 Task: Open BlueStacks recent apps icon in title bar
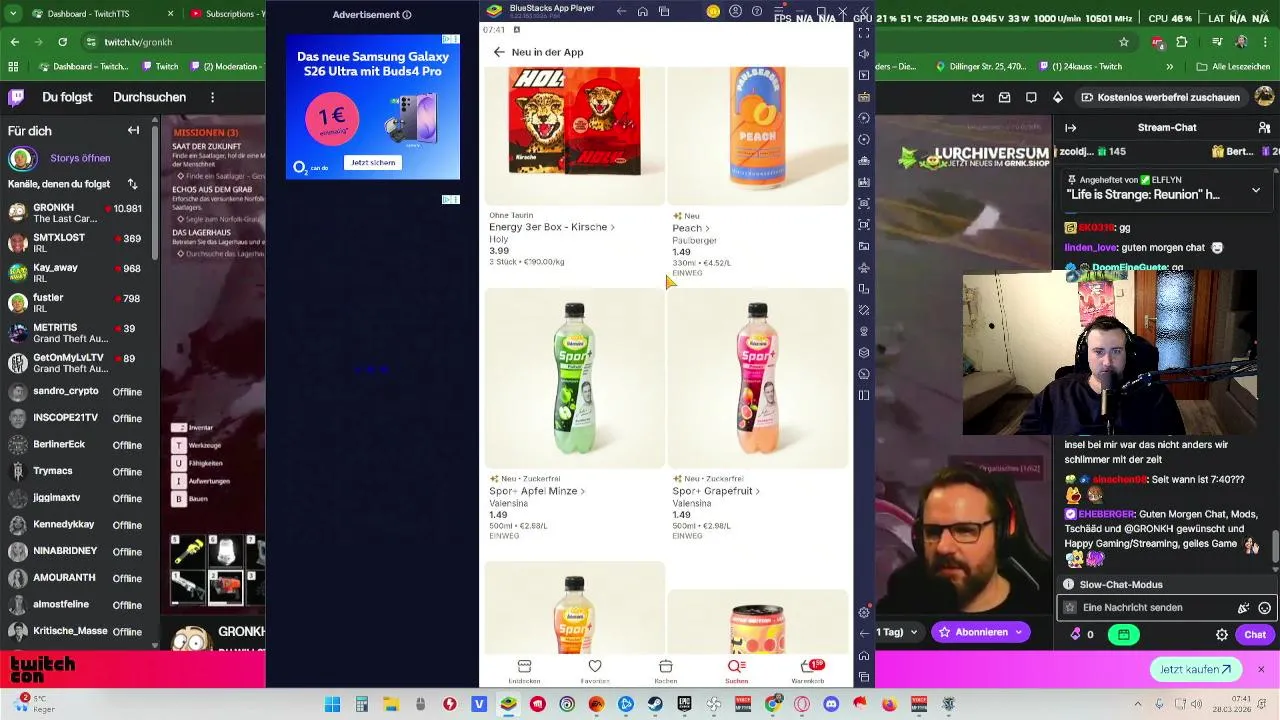pos(664,11)
